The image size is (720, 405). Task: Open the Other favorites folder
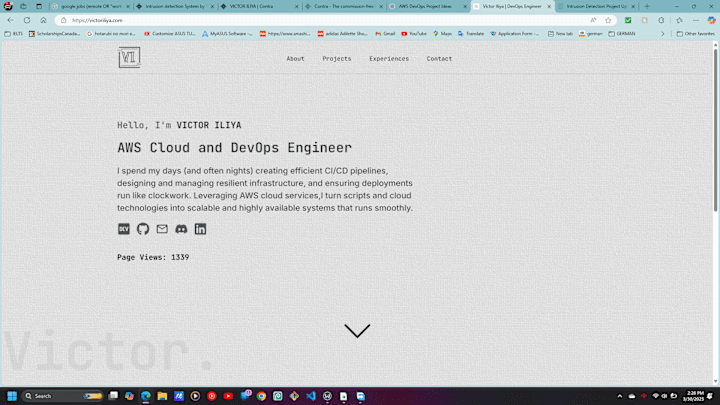696,34
